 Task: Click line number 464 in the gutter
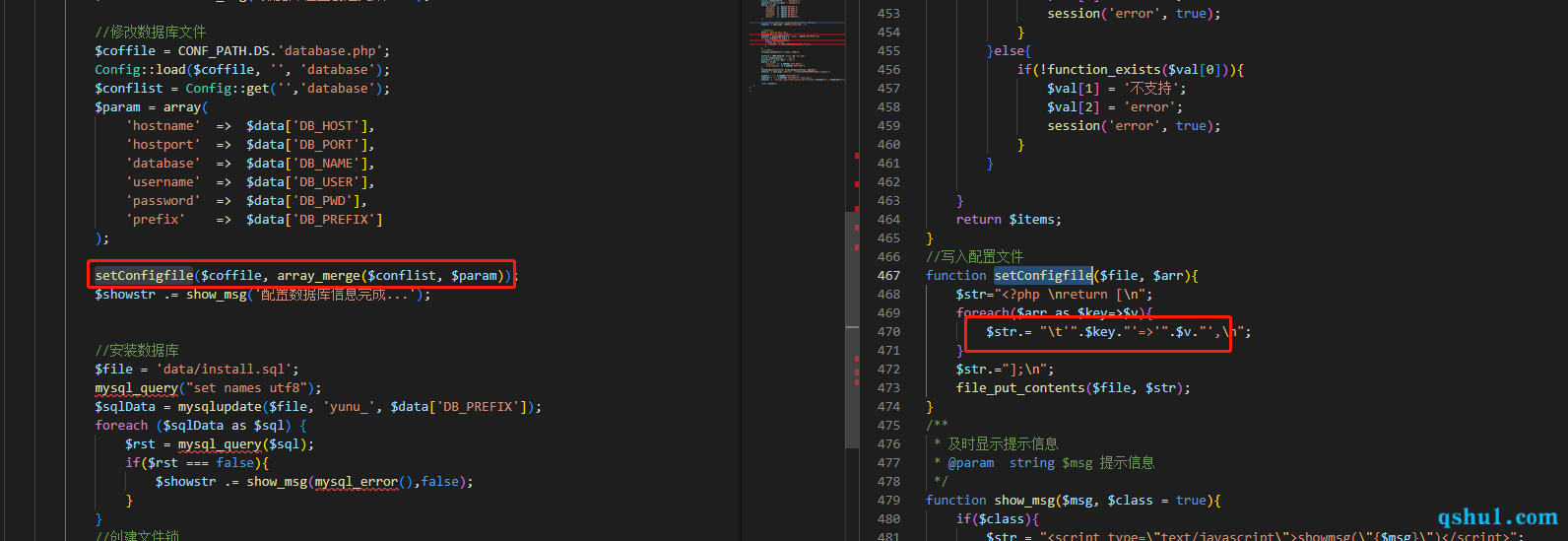click(888, 220)
